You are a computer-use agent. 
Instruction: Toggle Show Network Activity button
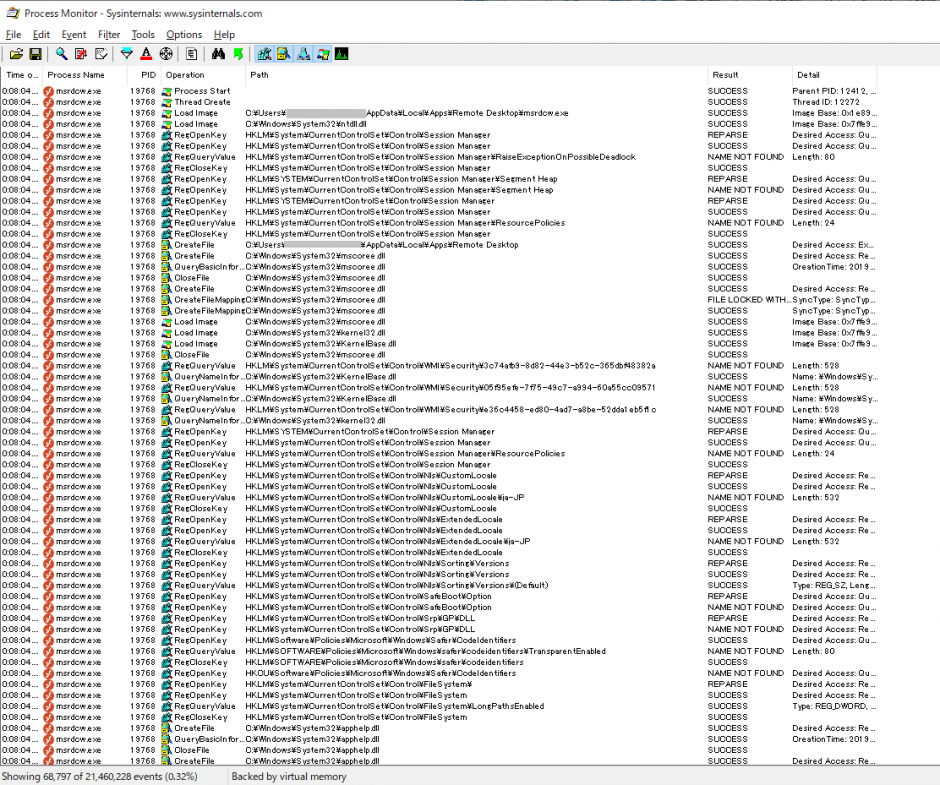(x=303, y=54)
